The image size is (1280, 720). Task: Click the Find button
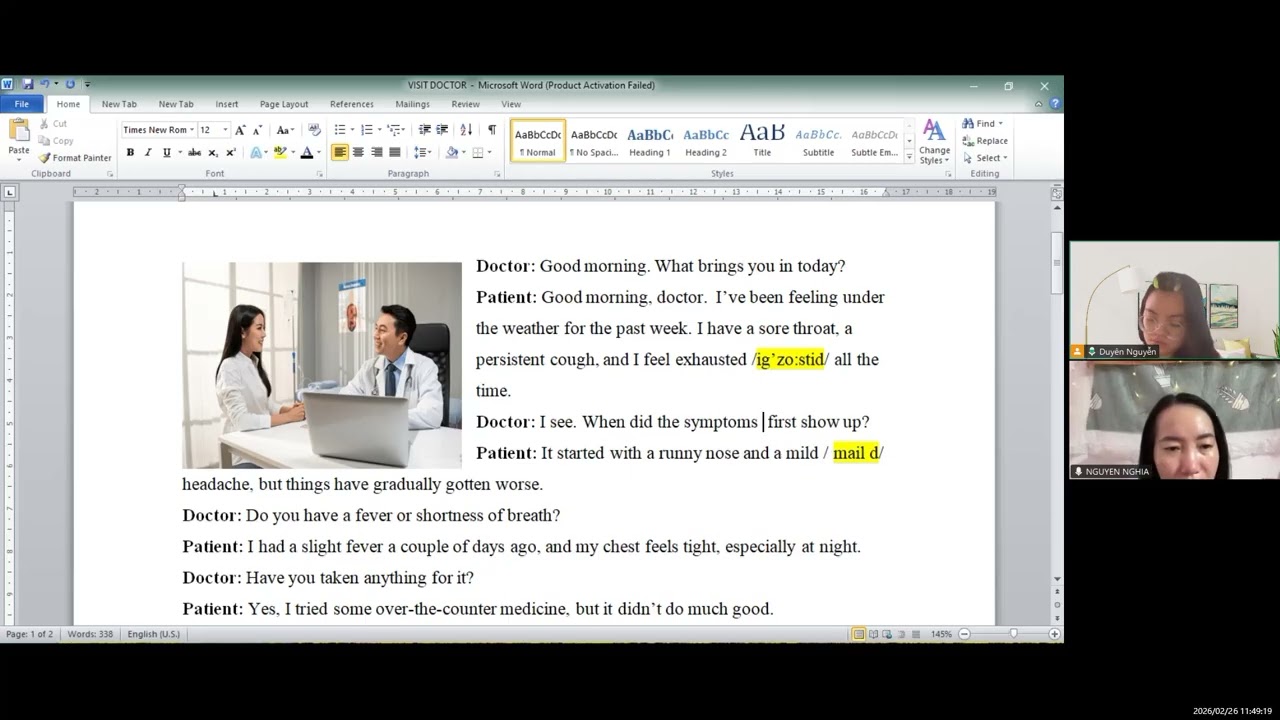982,124
